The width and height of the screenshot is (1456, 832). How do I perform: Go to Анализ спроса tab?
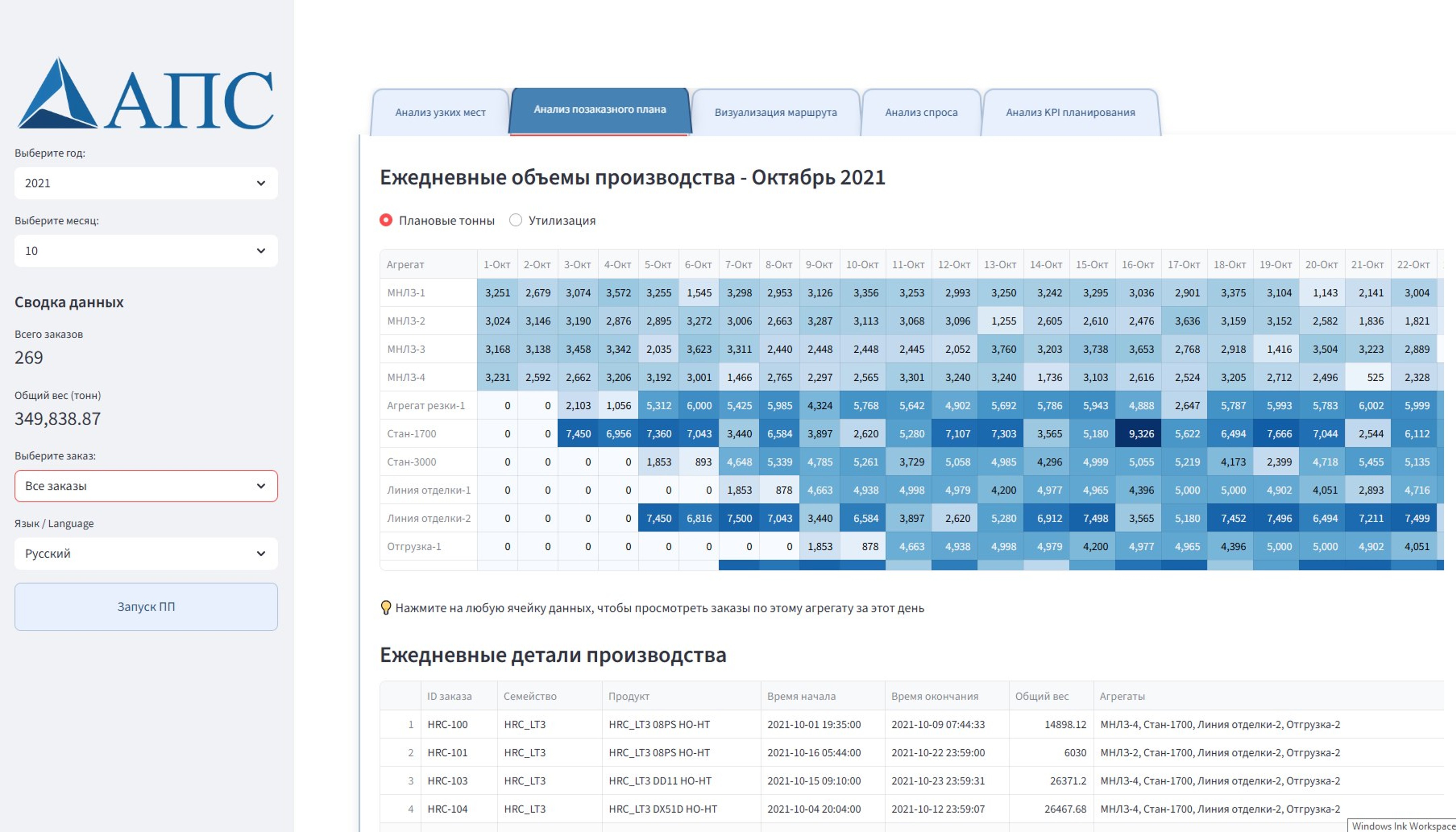[921, 112]
